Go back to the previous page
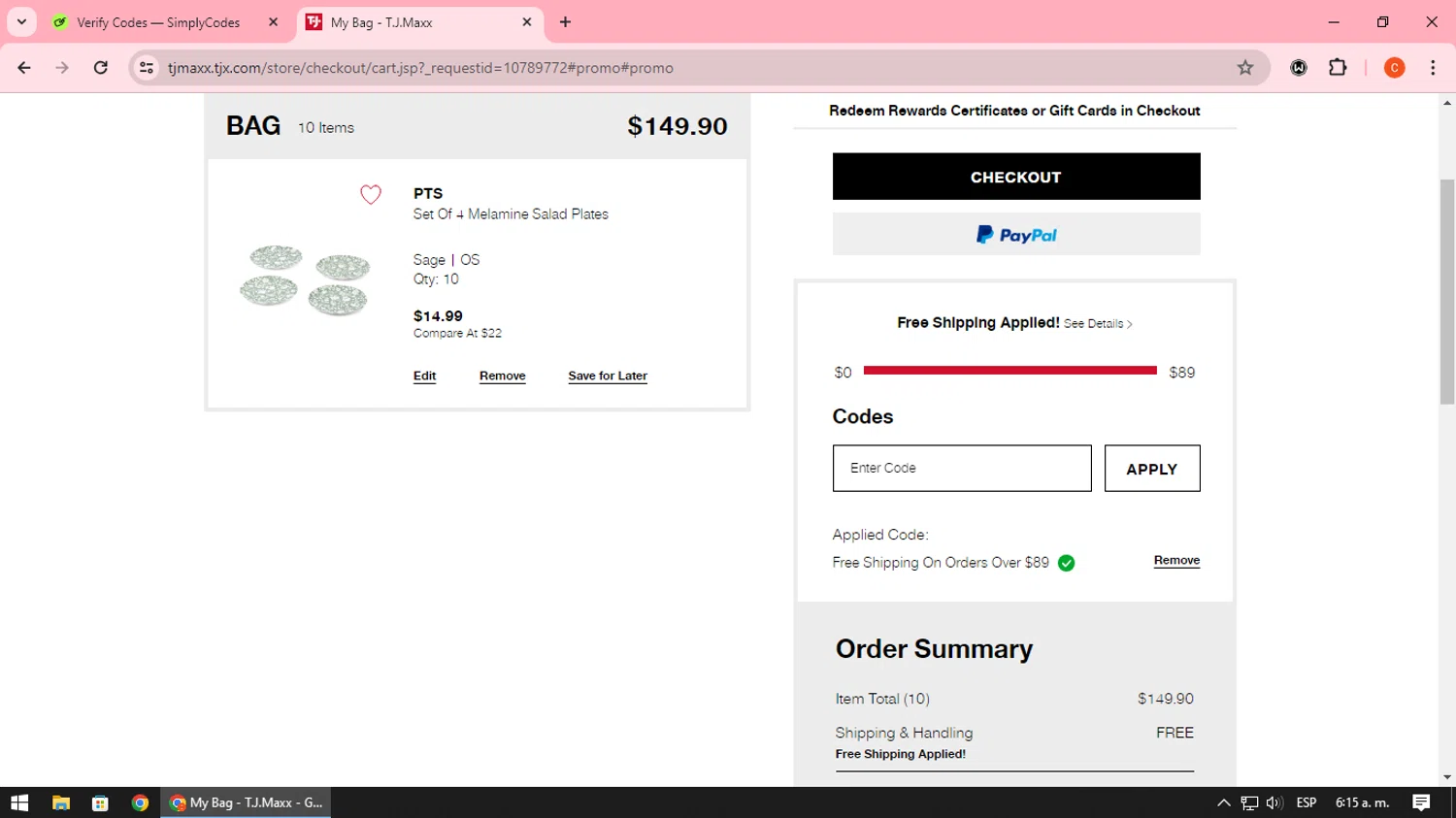1456x818 pixels. coord(24,68)
